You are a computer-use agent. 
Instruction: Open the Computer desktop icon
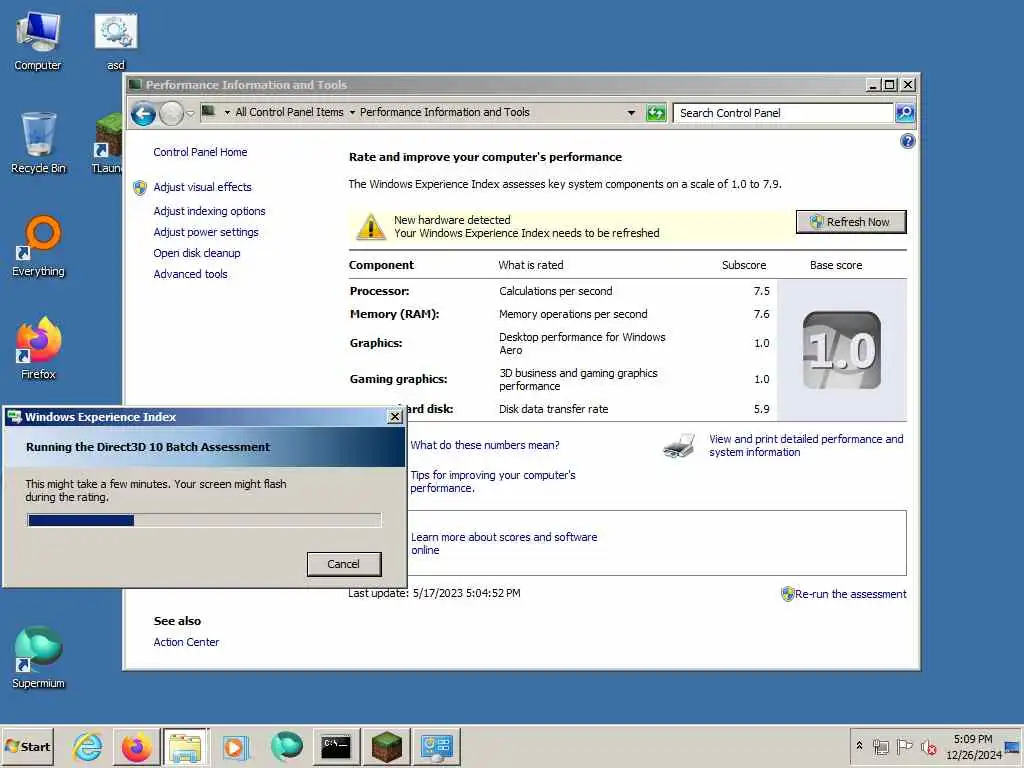pyautogui.click(x=38, y=41)
